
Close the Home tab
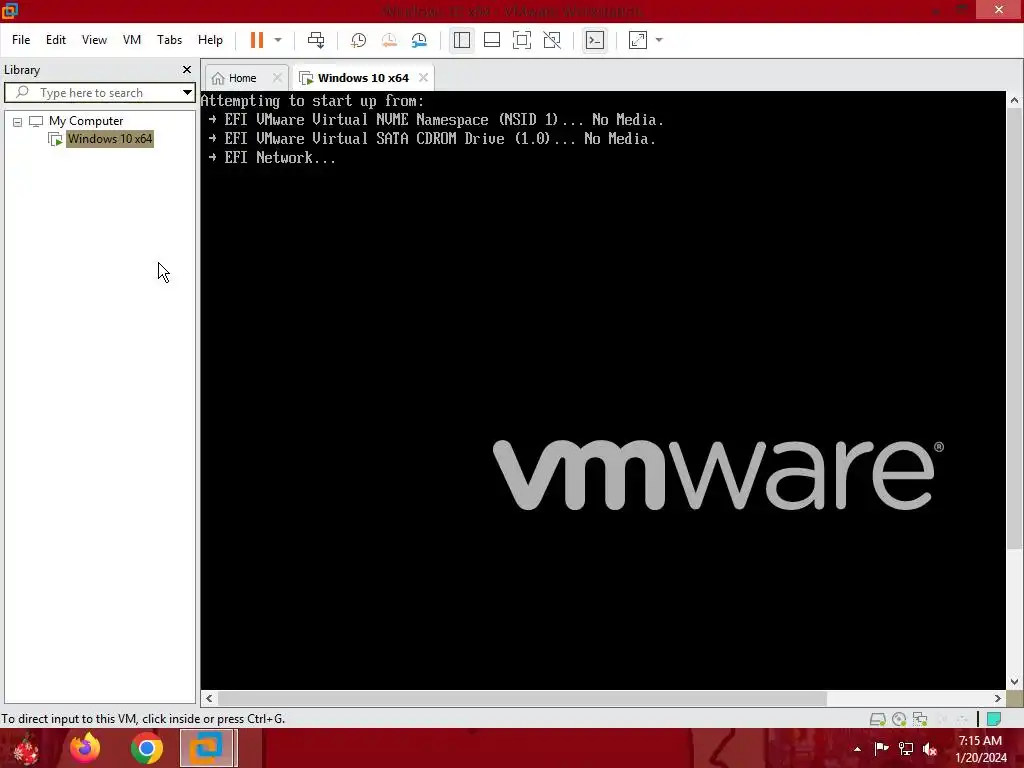coord(278,78)
